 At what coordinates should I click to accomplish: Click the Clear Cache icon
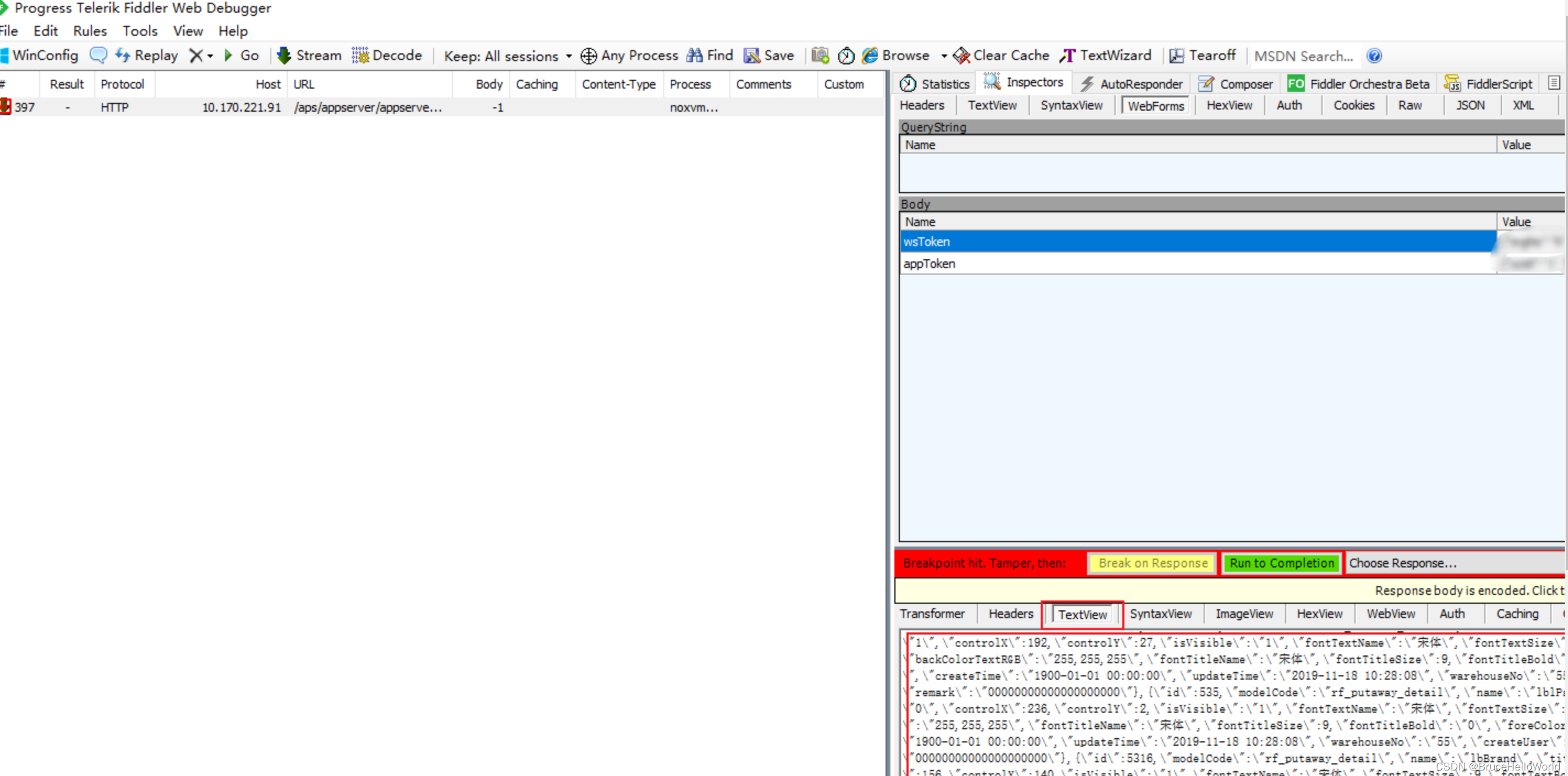click(x=961, y=56)
